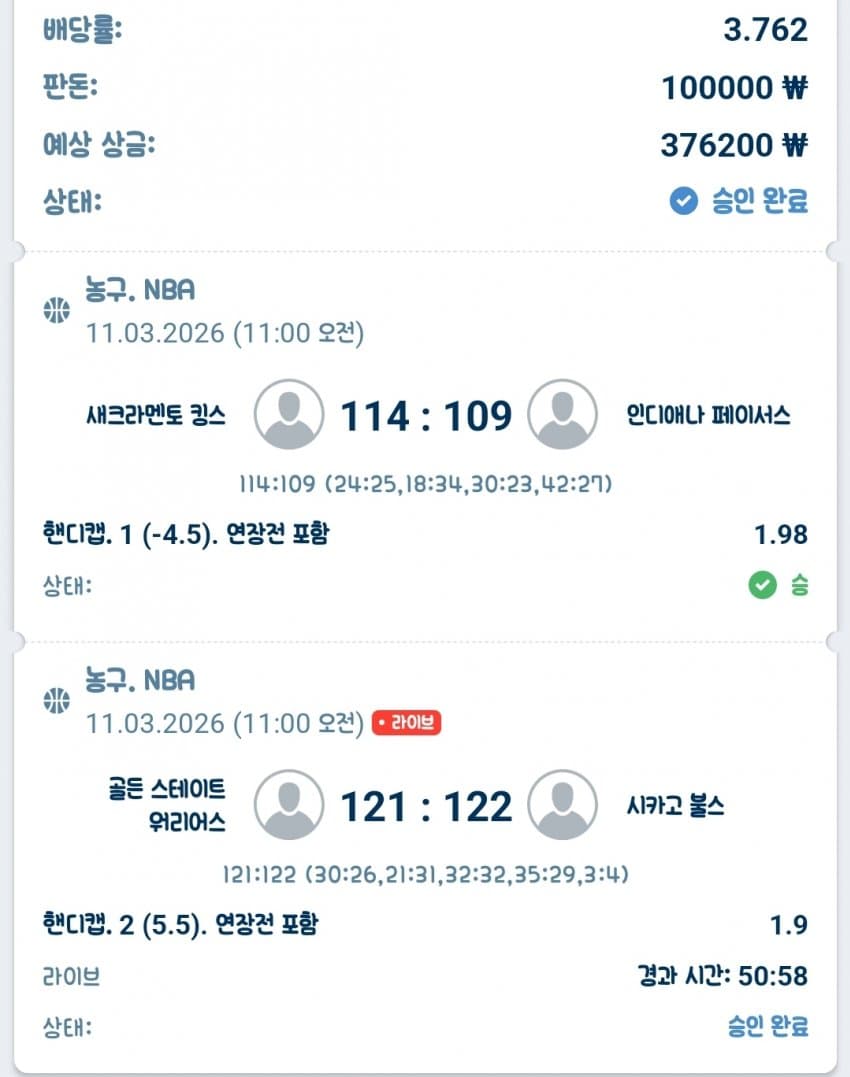Click the green win checkmark icon
The height and width of the screenshot is (1077, 850).
tap(763, 586)
